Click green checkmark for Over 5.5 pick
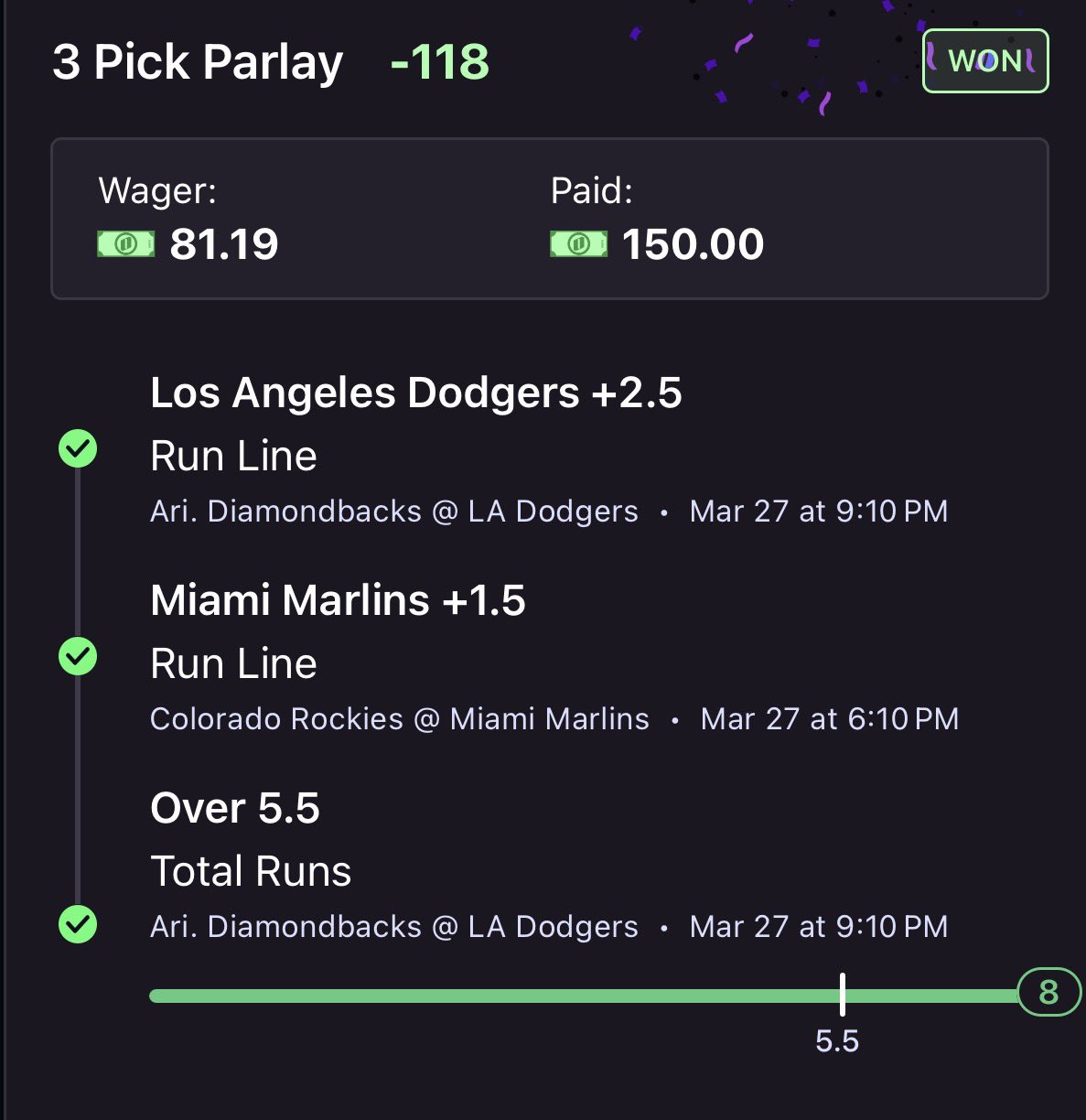The image size is (1086, 1120). pyautogui.click(x=78, y=924)
